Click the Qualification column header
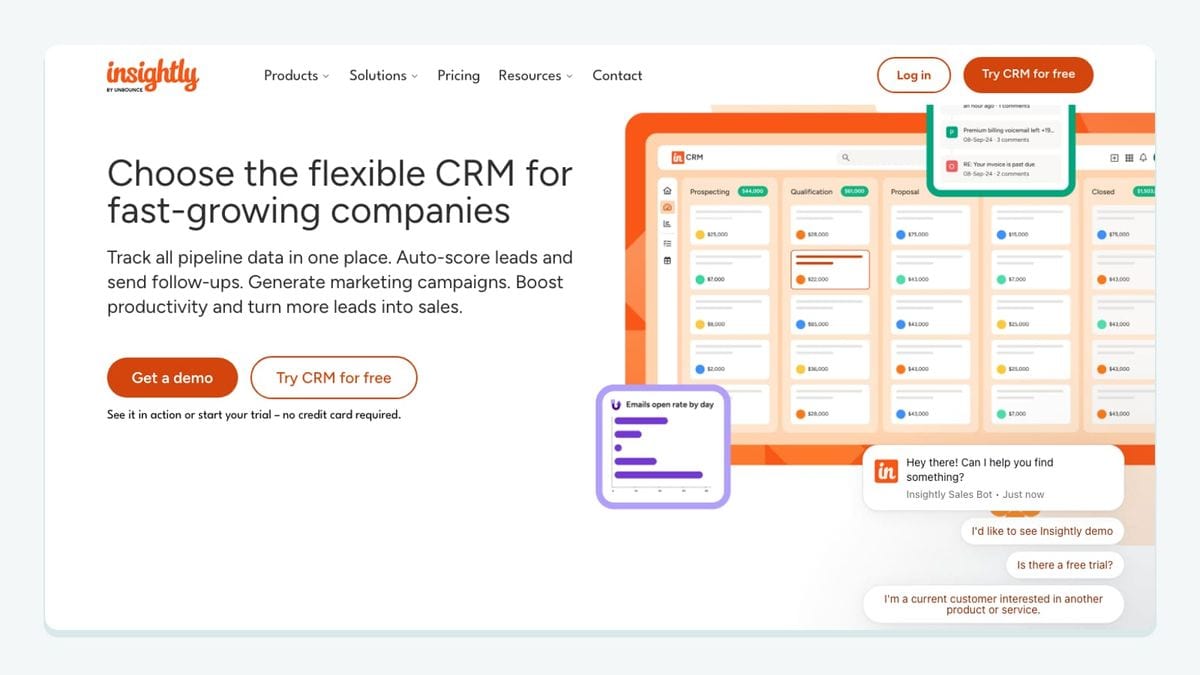The width and height of the screenshot is (1200, 675). pos(811,191)
